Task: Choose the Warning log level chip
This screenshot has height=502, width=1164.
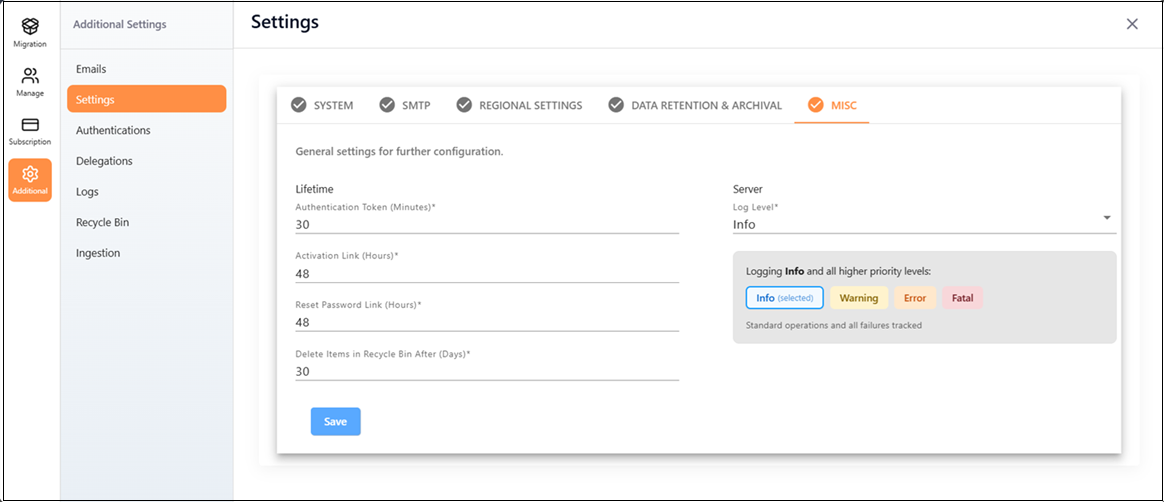Action: coord(858,298)
